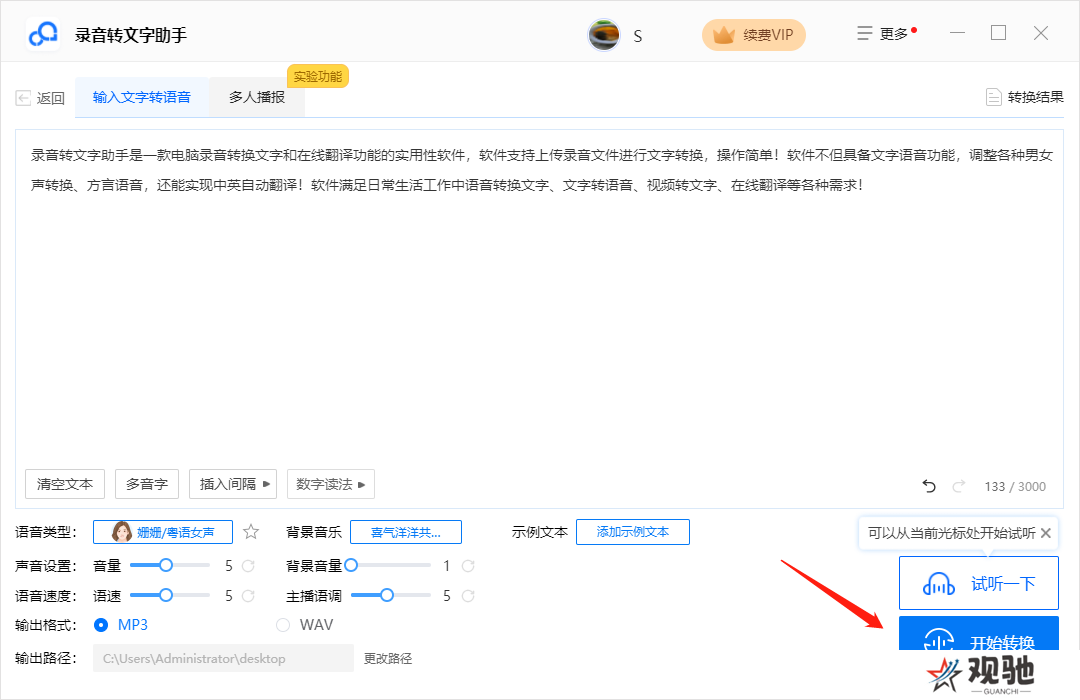Expand the 插入间隔 dropdown
Image resolution: width=1080 pixels, height=700 pixels.
(233, 484)
